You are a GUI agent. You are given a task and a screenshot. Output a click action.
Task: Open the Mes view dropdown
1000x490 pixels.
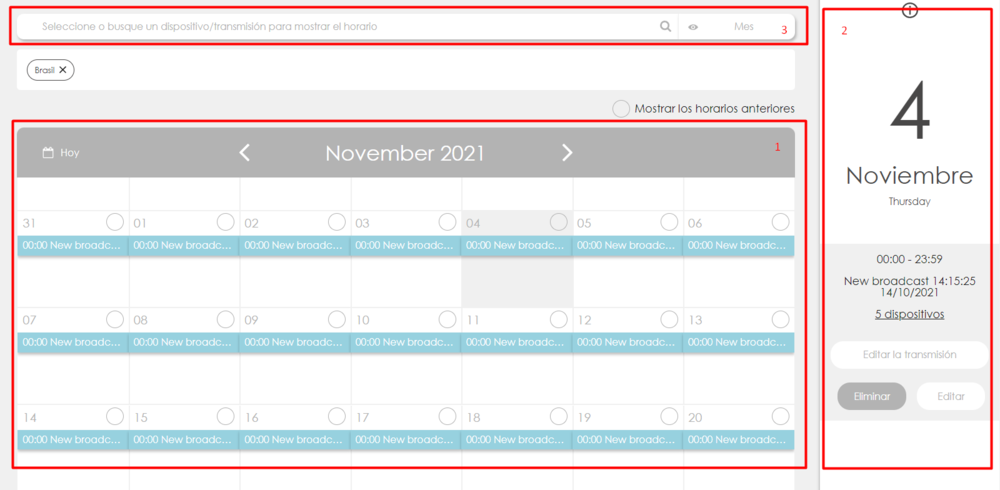[743, 27]
